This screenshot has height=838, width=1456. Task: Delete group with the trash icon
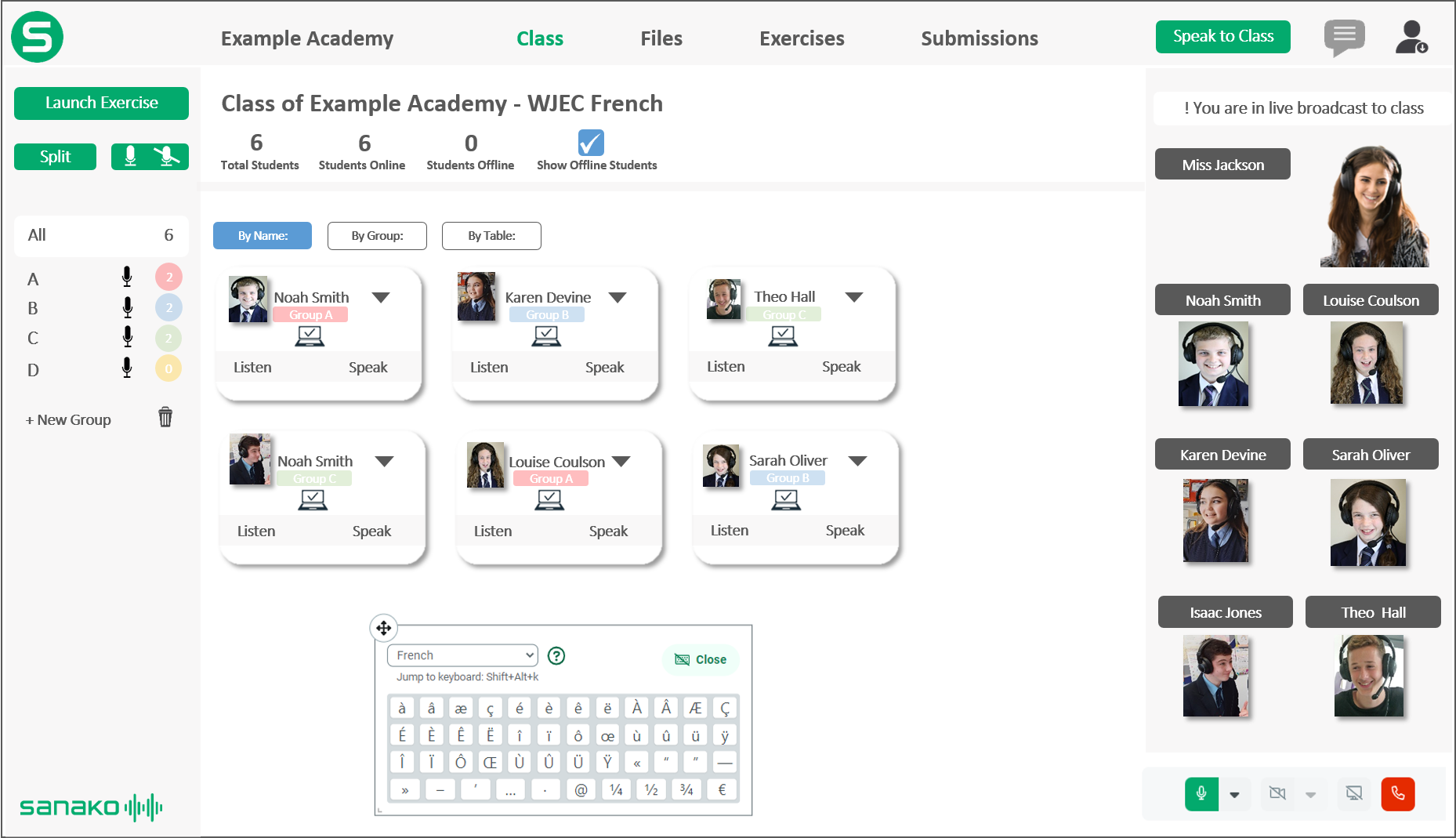pos(165,417)
